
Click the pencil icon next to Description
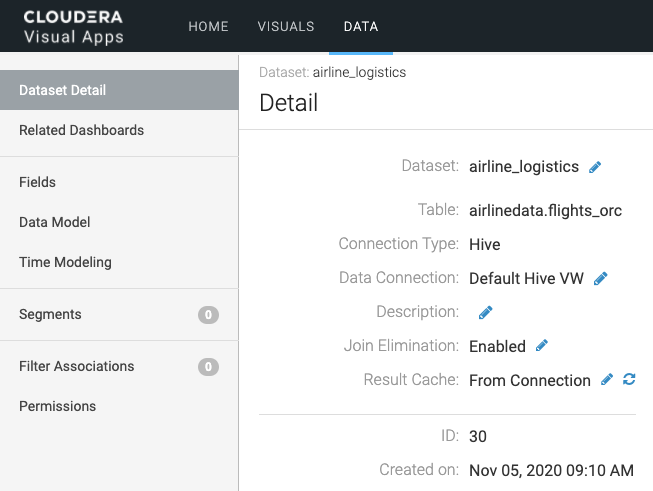pos(486,312)
